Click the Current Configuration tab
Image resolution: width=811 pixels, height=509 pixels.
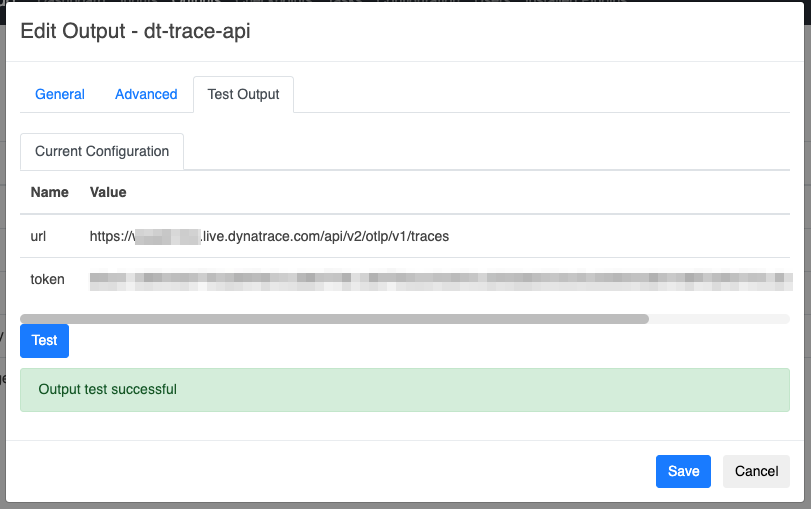102,152
